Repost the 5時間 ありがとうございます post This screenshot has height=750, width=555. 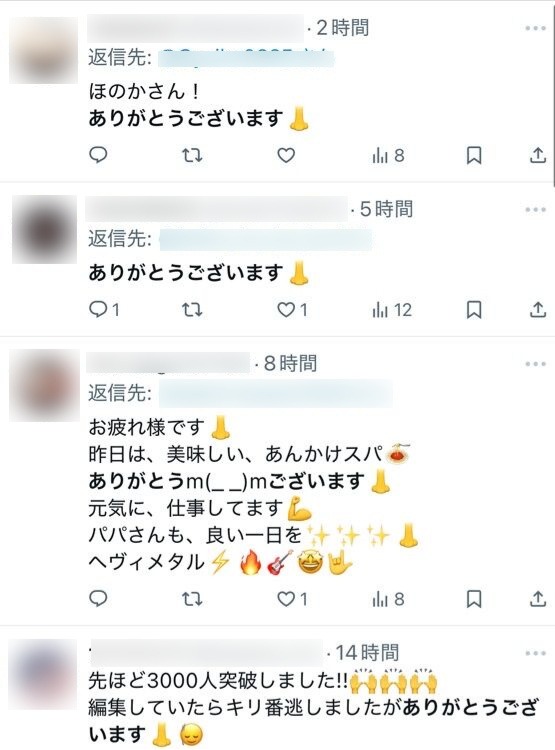pyautogui.click(x=192, y=310)
